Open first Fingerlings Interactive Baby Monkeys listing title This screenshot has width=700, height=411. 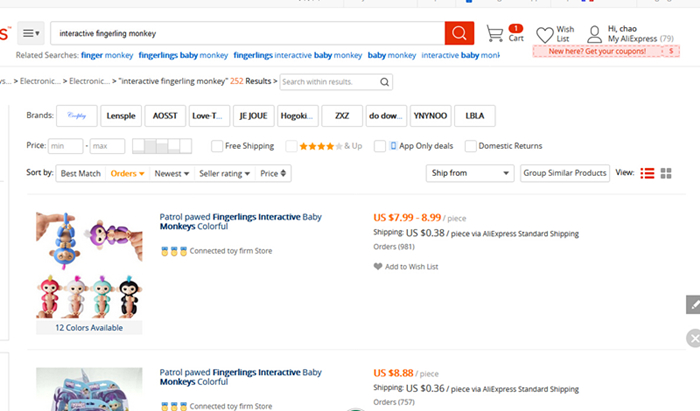point(241,222)
